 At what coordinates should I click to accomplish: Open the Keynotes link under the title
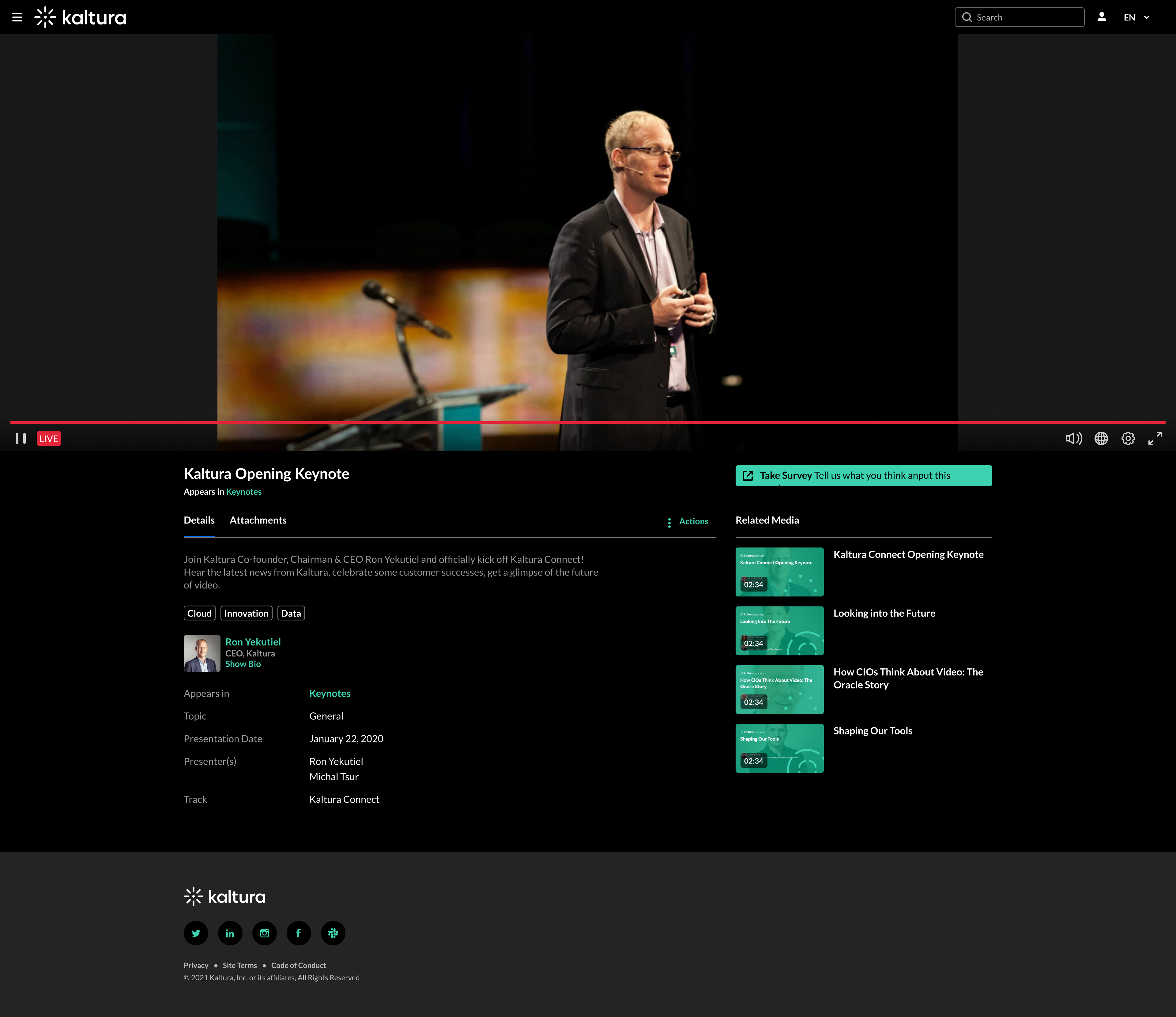(243, 492)
